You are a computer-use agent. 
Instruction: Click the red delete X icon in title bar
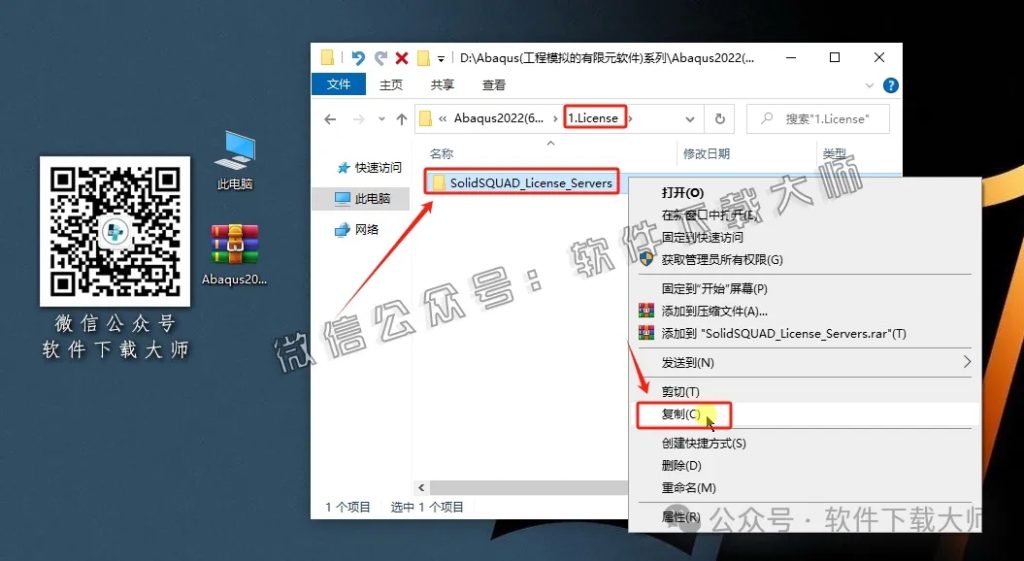tap(402, 58)
